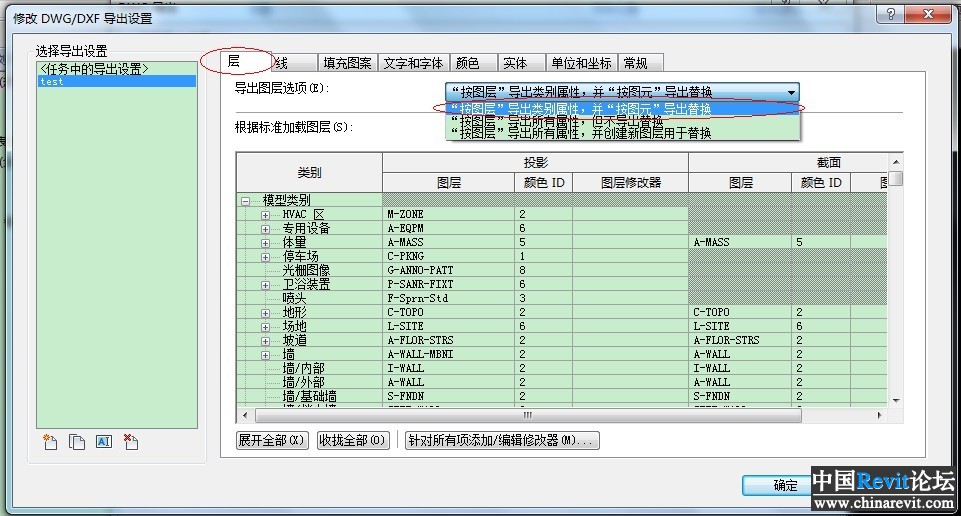Choose option 导出所有属性，并创建新图层用于替换
The height and width of the screenshot is (516, 961).
point(622,133)
